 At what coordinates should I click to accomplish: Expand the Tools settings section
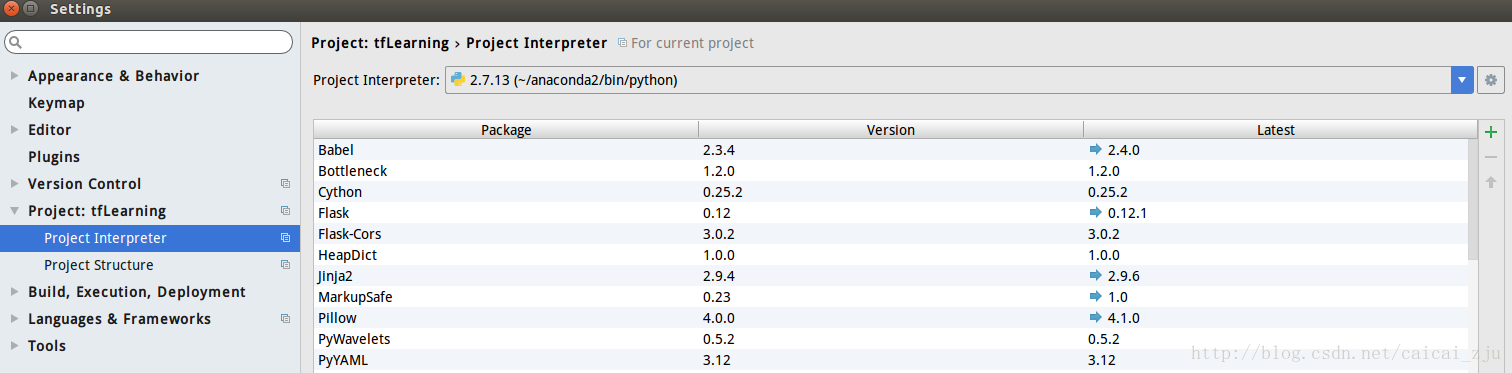pyautogui.click(x=14, y=346)
